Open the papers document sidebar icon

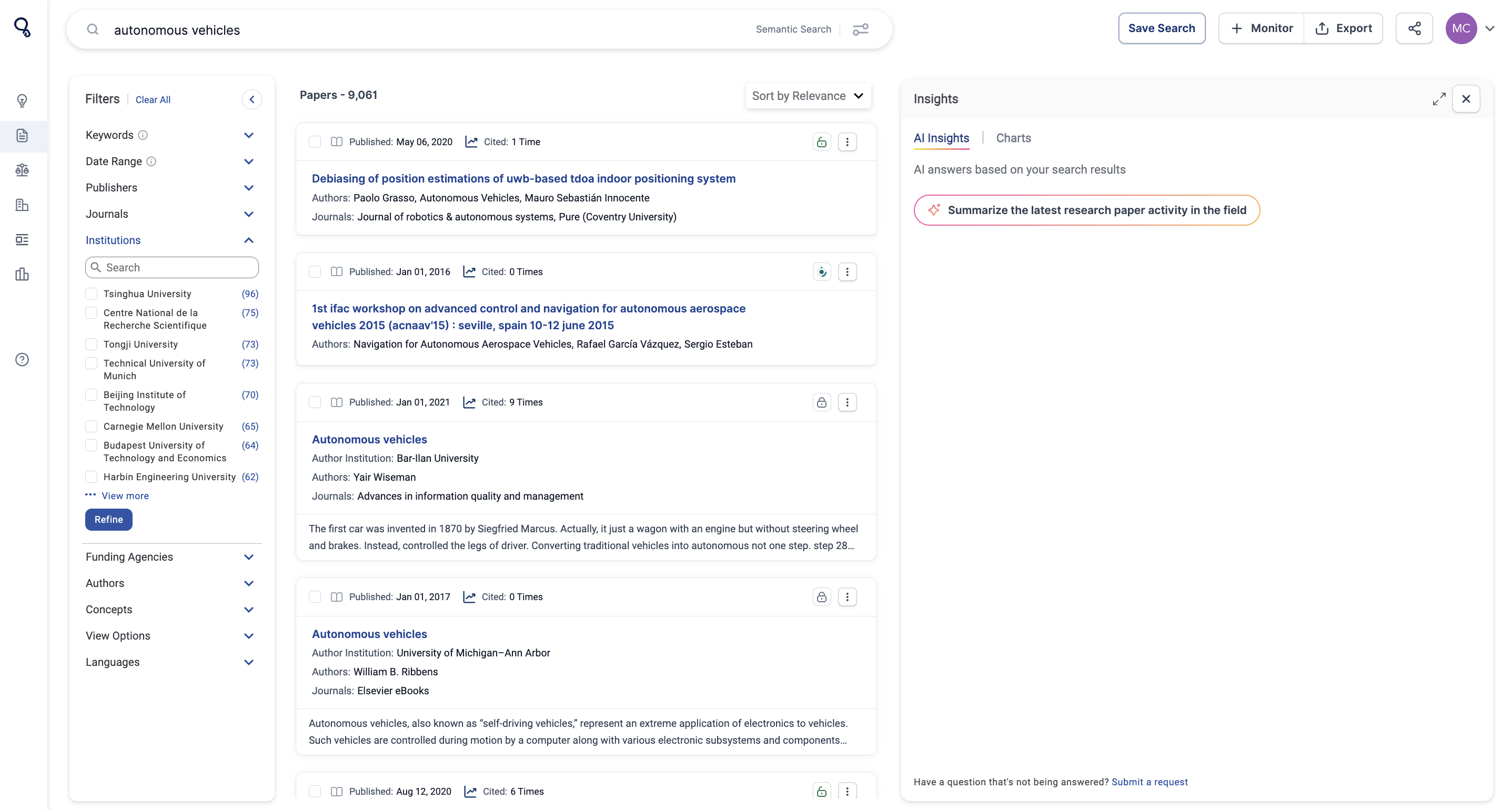tap(22, 136)
